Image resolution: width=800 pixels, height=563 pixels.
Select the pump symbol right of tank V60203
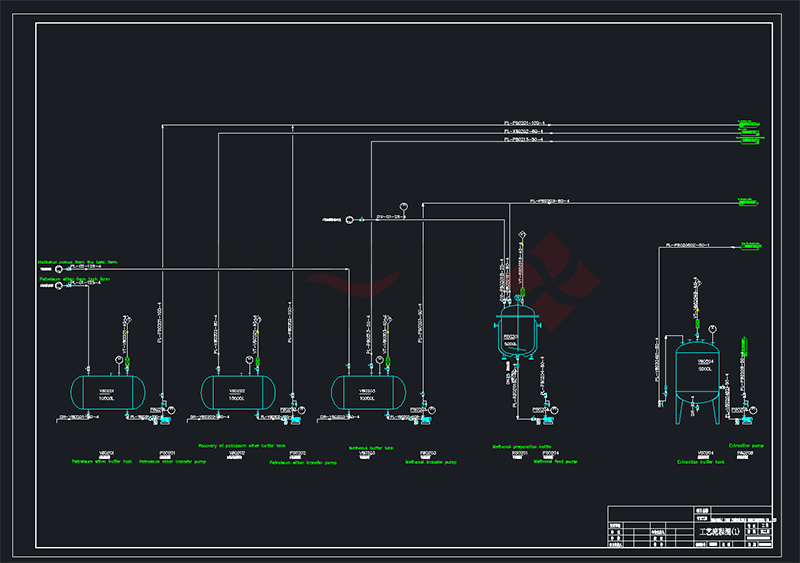[426, 410]
